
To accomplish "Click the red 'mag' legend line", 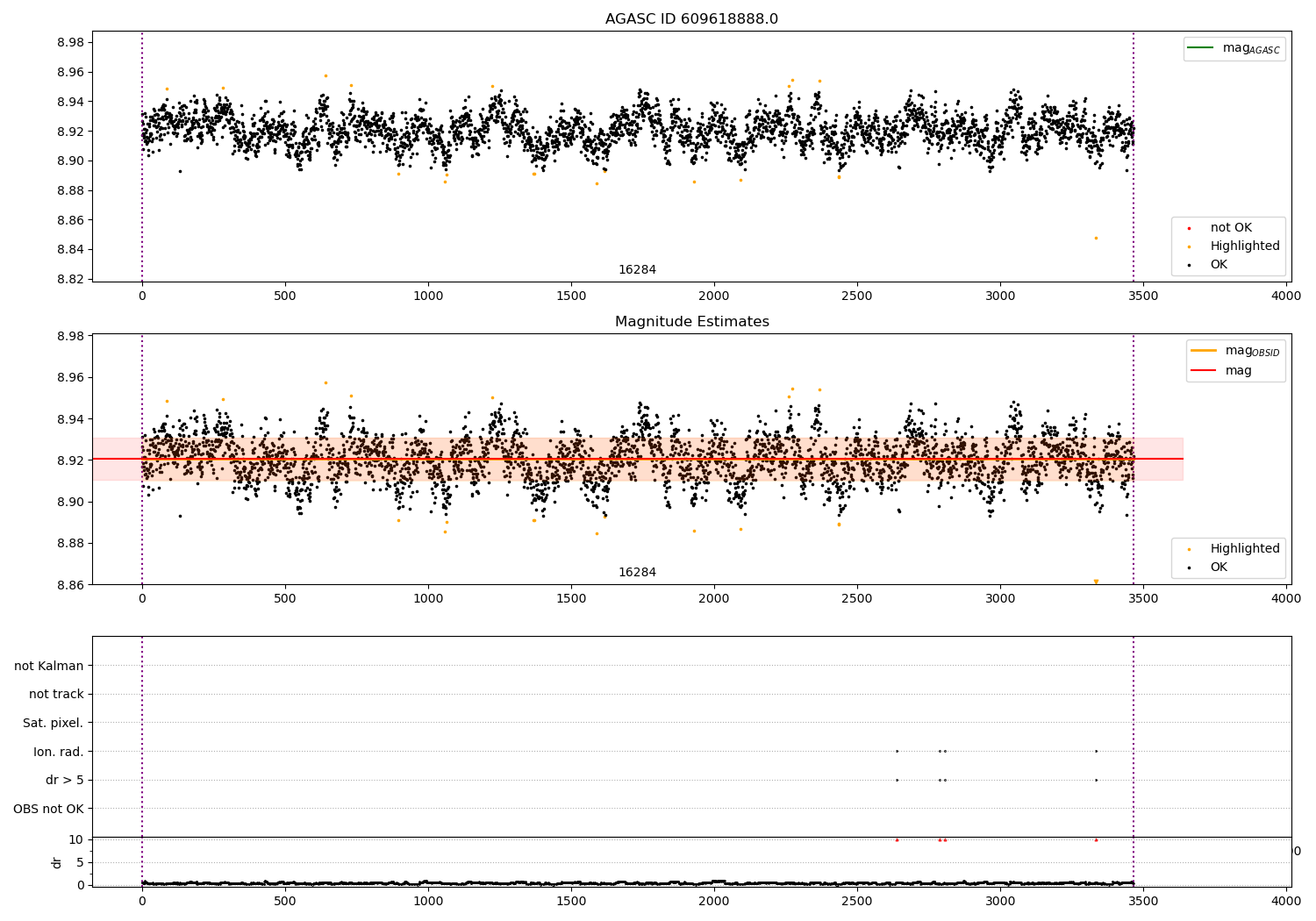I will 1204,370.
